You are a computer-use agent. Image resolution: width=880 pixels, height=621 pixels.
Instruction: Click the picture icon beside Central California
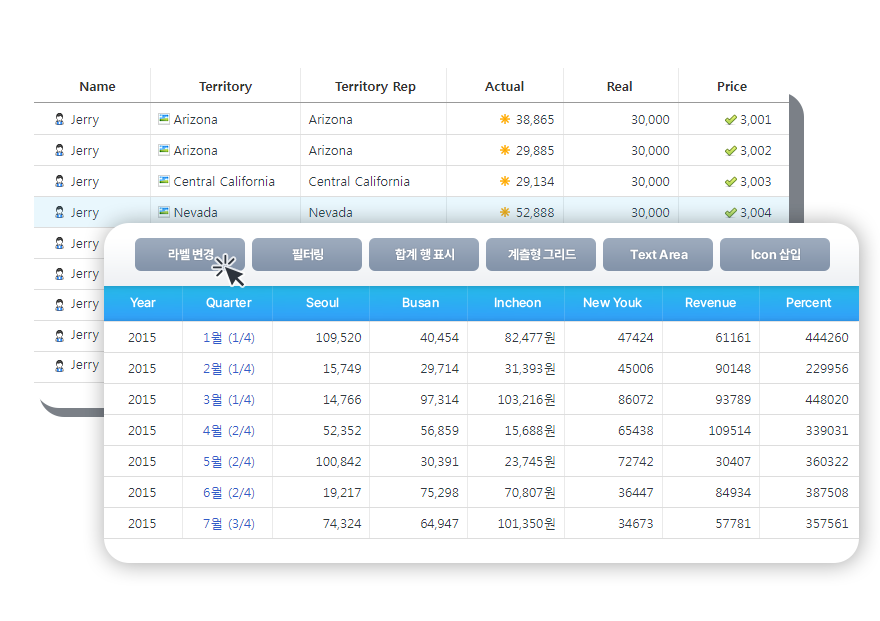coord(164,181)
